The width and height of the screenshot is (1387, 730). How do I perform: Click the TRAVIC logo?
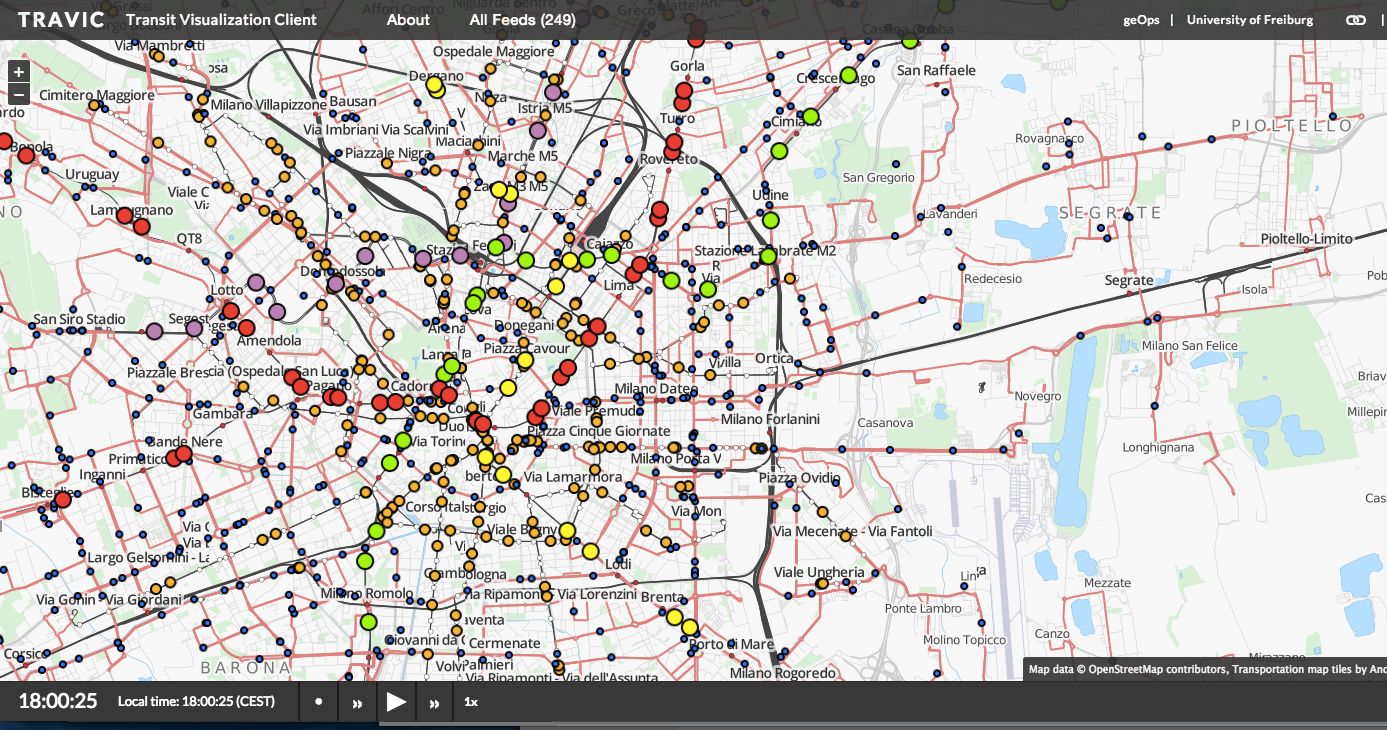[x=61, y=20]
